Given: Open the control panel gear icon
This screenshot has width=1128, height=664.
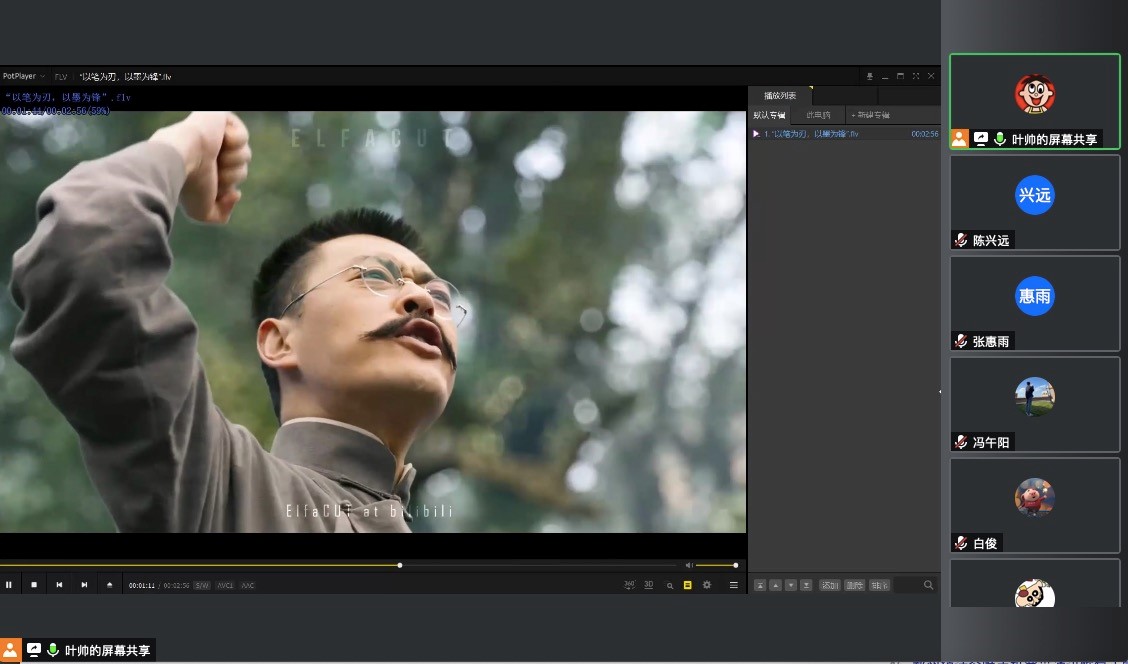Looking at the screenshot, I should (706, 585).
